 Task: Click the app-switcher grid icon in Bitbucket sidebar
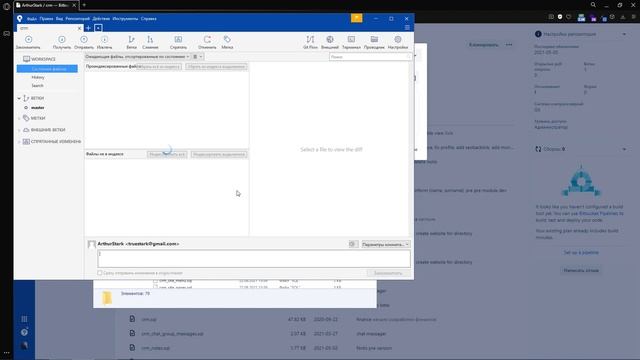[x=24, y=319]
